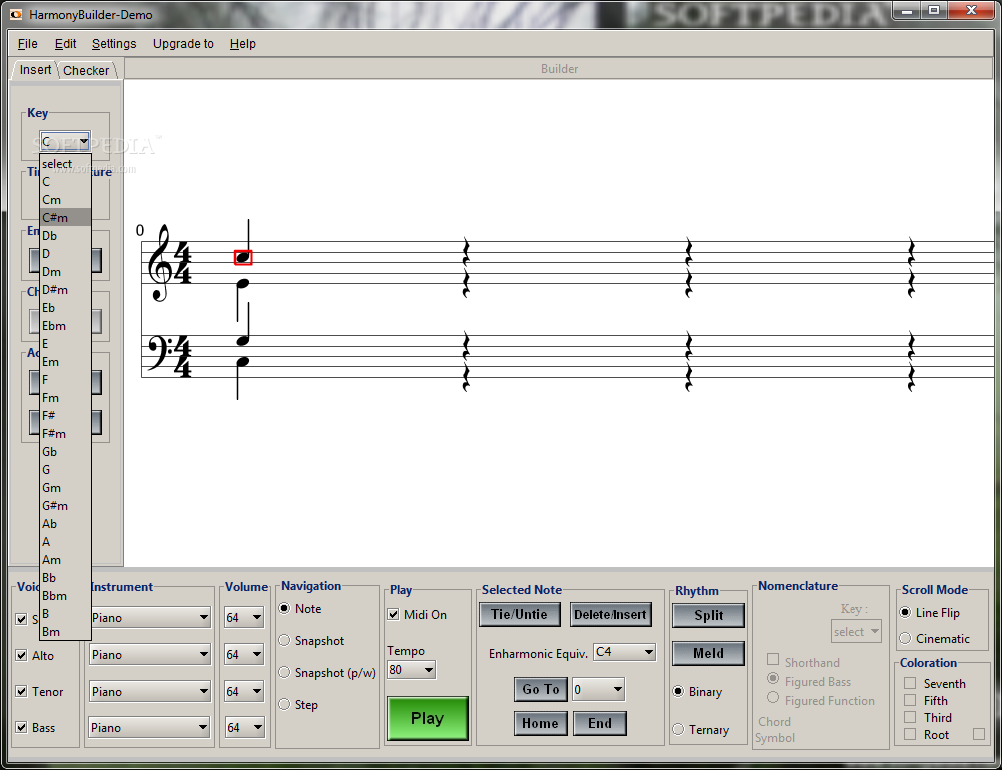The height and width of the screenshot is (770, 1002).
Task: Toggle the Tenor voice checkbox
Action: pos(22,691)
